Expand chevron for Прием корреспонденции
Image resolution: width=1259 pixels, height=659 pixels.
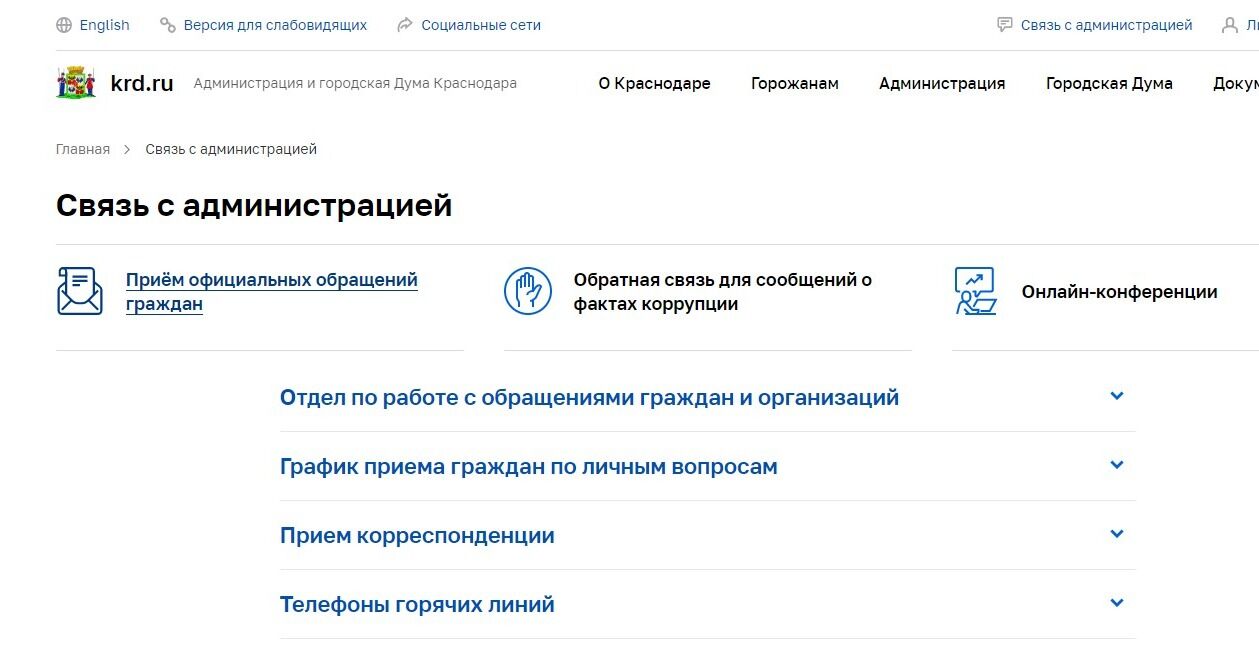[x=1117, y=534]
